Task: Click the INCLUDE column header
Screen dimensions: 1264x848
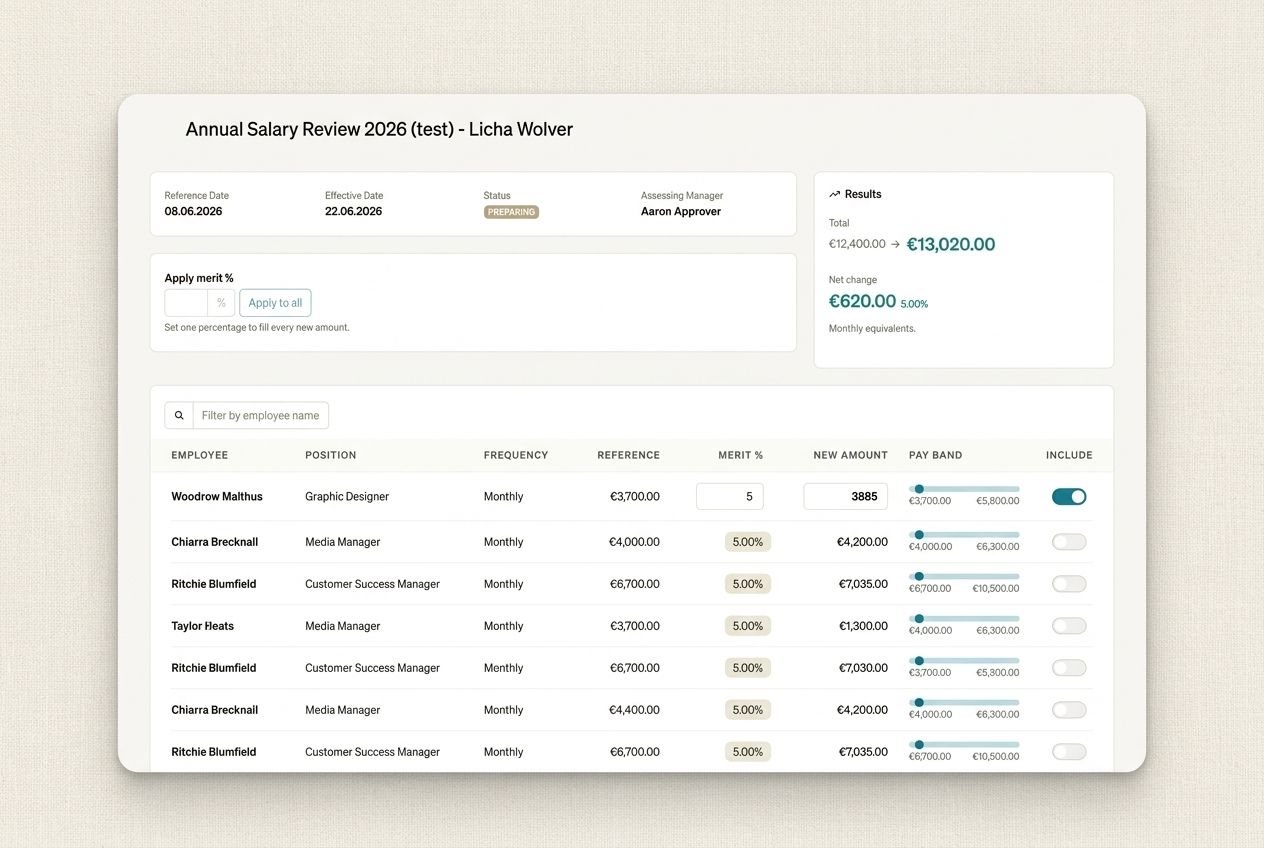Action: point(1069,455)
